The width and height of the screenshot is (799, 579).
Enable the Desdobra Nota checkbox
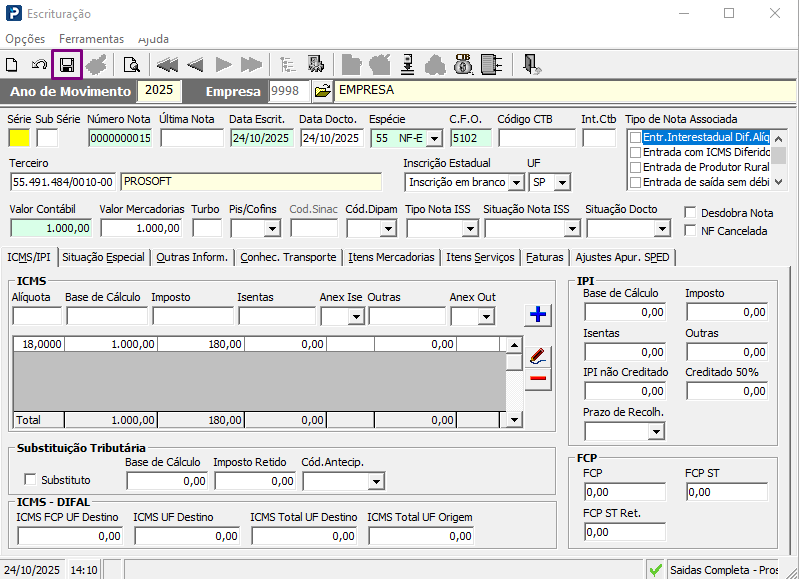click(x=691, y=212)
